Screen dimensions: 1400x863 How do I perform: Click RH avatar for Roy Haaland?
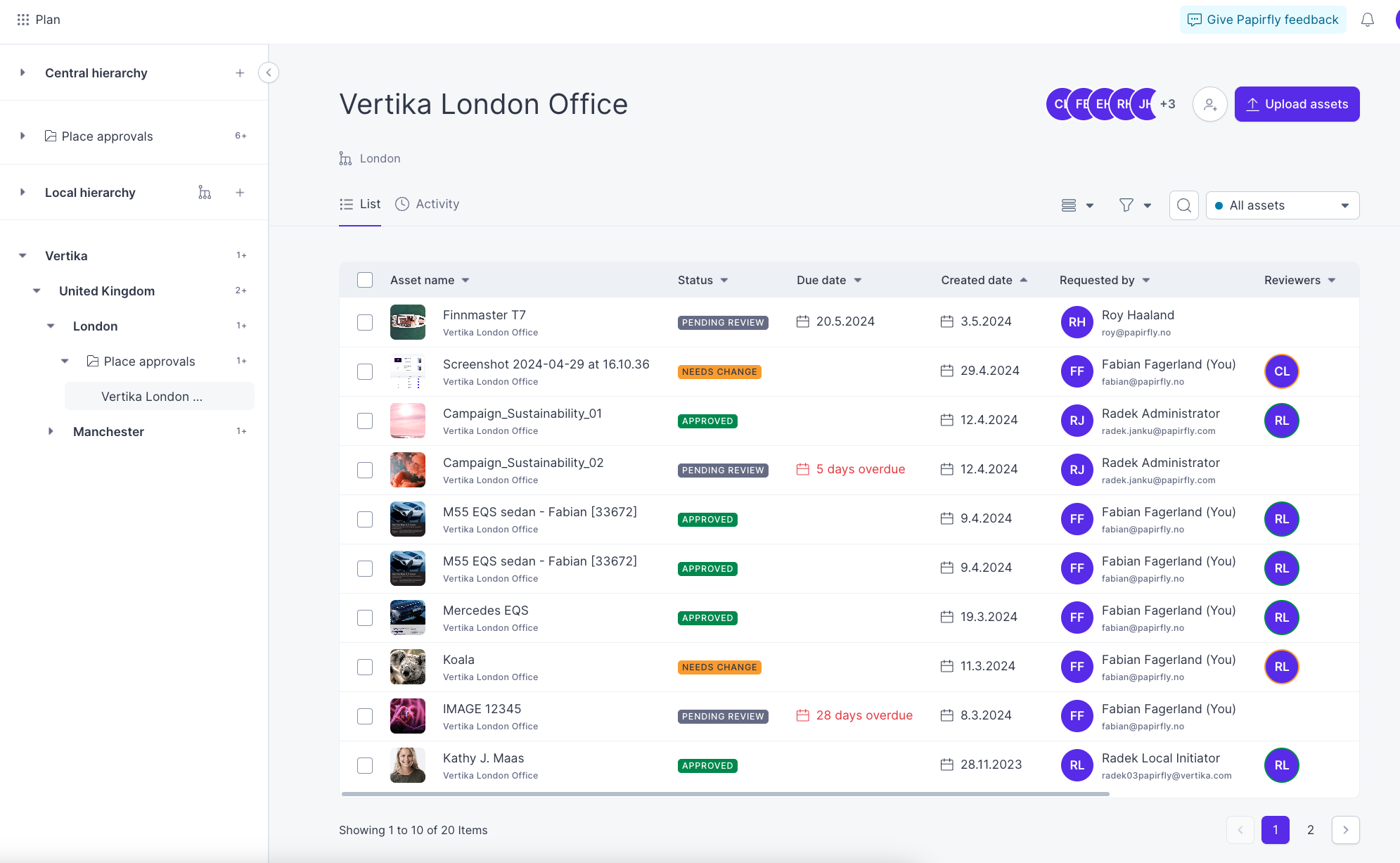click(1077, 322)
